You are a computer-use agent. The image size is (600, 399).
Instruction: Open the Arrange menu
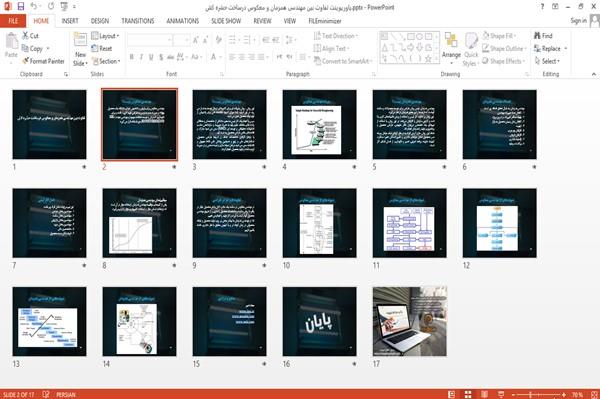451,48
